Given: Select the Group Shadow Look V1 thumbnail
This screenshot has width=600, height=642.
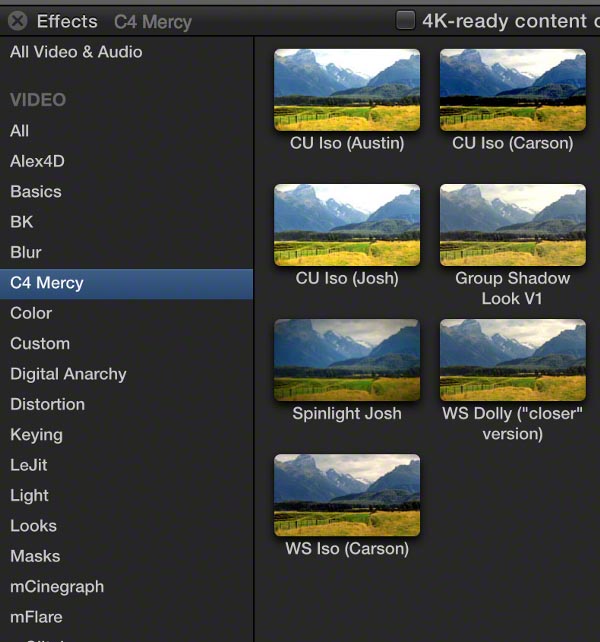Looking at the screenshot, I should pyautogui.click(x=513, y=225).
